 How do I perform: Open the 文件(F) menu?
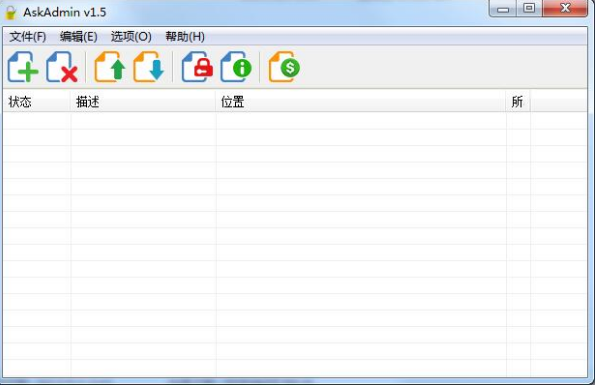[28, 37]
